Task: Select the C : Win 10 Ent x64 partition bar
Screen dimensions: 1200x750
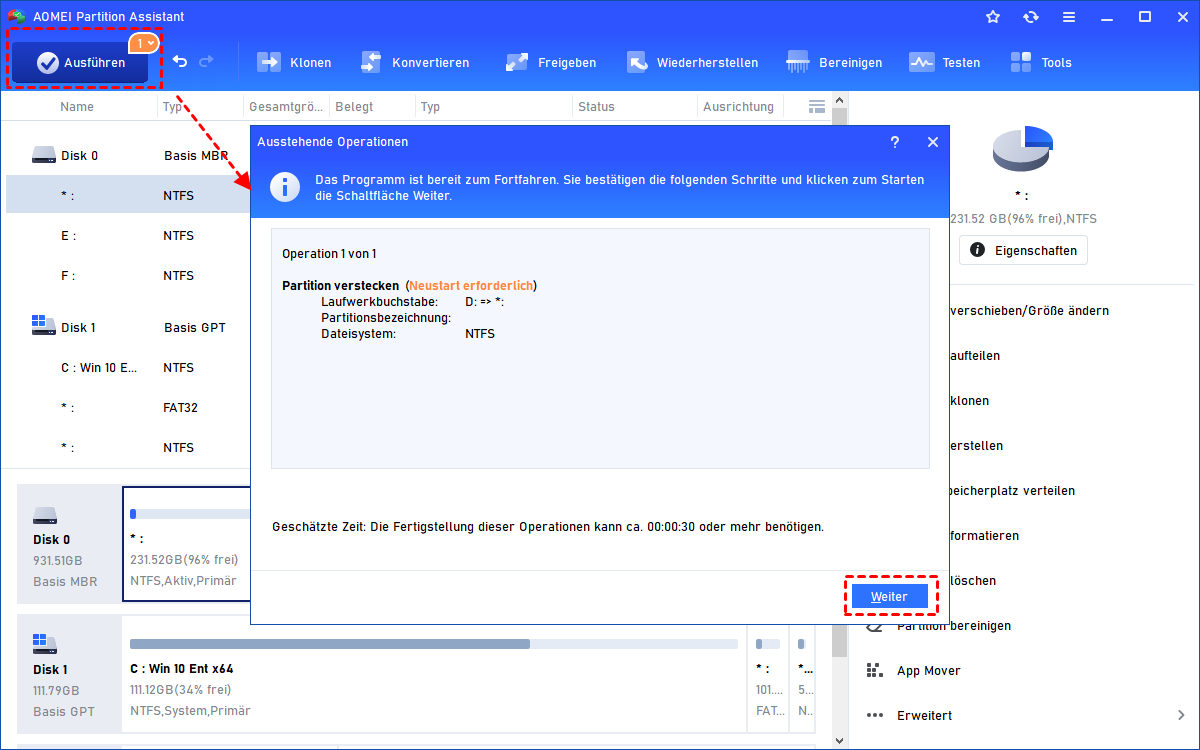Action: (434, 673)
